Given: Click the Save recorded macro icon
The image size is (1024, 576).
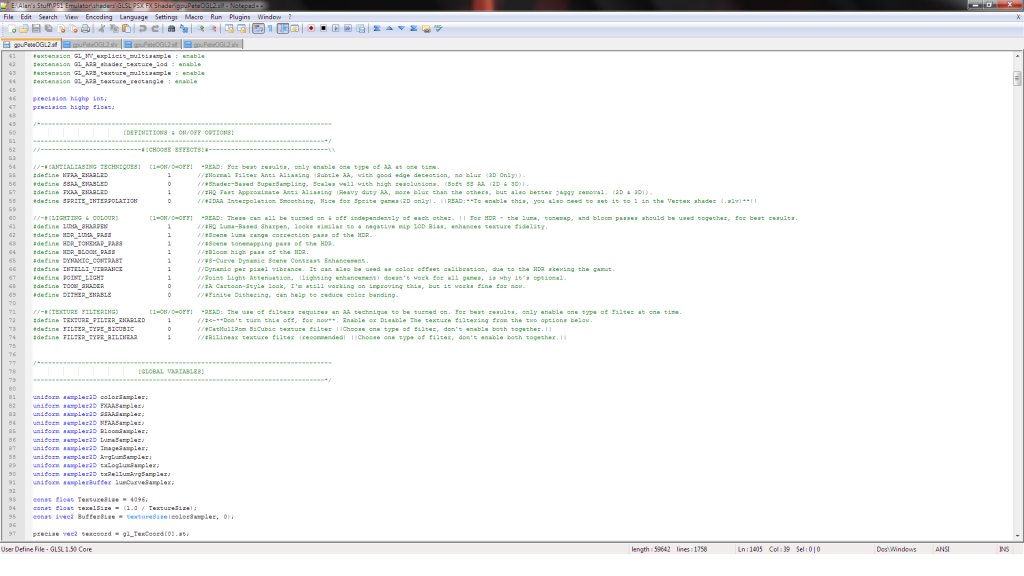Looking at the screenshot, I should [360, 29].
